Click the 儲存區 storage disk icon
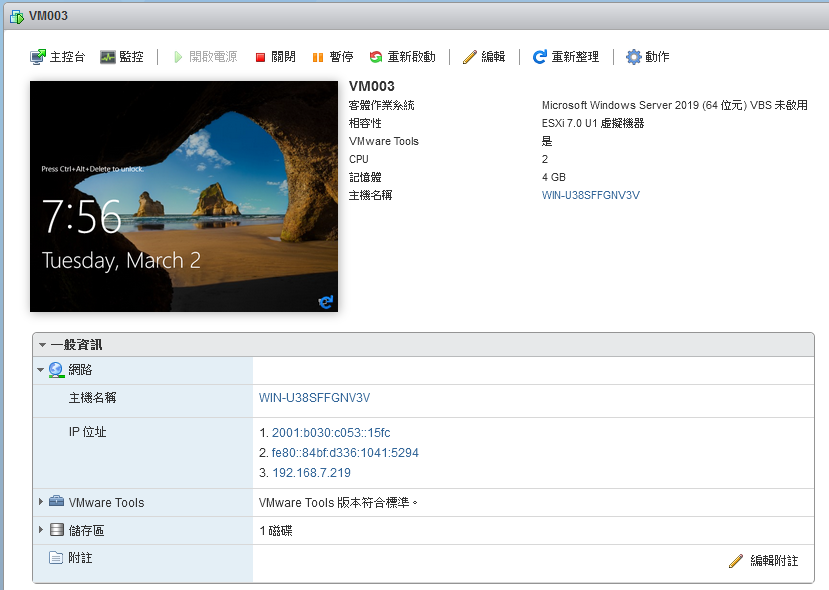This screenshot has height=590, width=829. [x=57, y=529]
